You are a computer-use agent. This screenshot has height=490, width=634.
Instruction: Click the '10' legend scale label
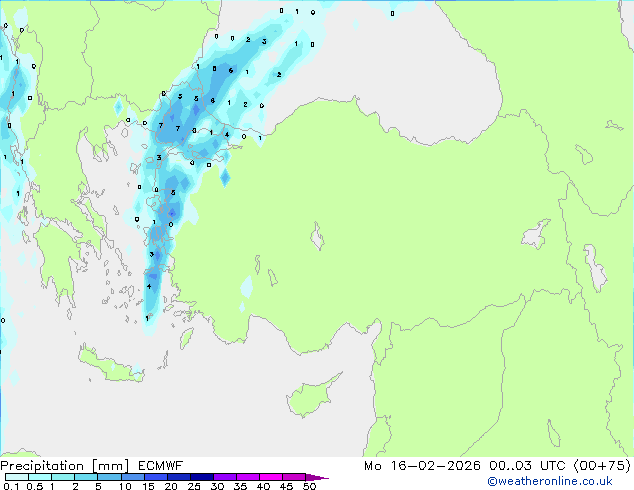tap(125, 486)
